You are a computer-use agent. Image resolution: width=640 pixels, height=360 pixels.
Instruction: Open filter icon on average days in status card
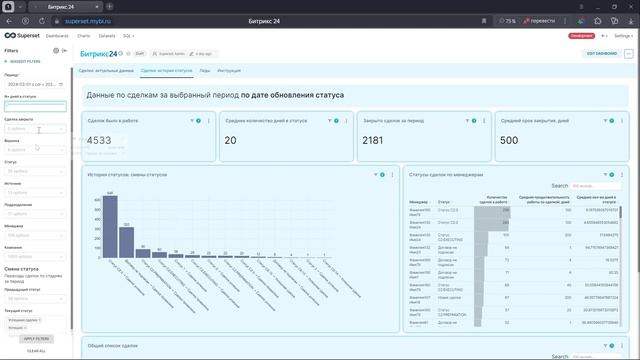click(x=329, y=121)
